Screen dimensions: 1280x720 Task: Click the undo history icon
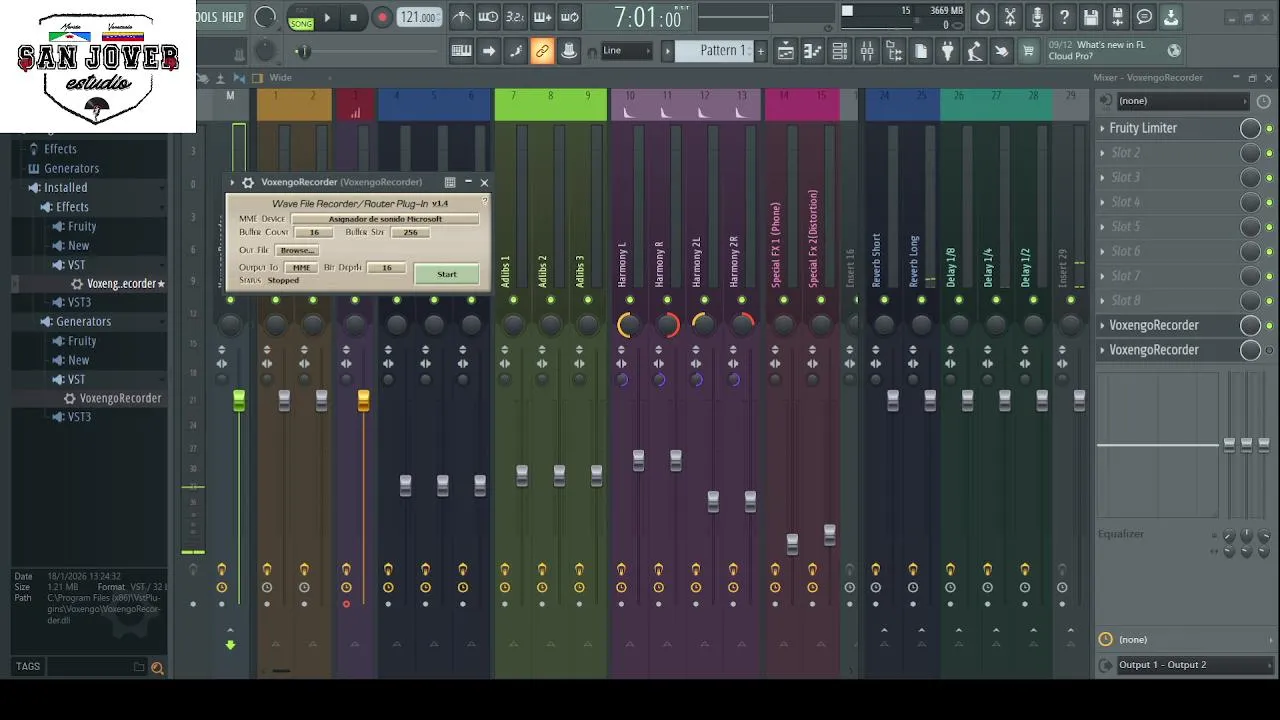click(x=983, y=17)
